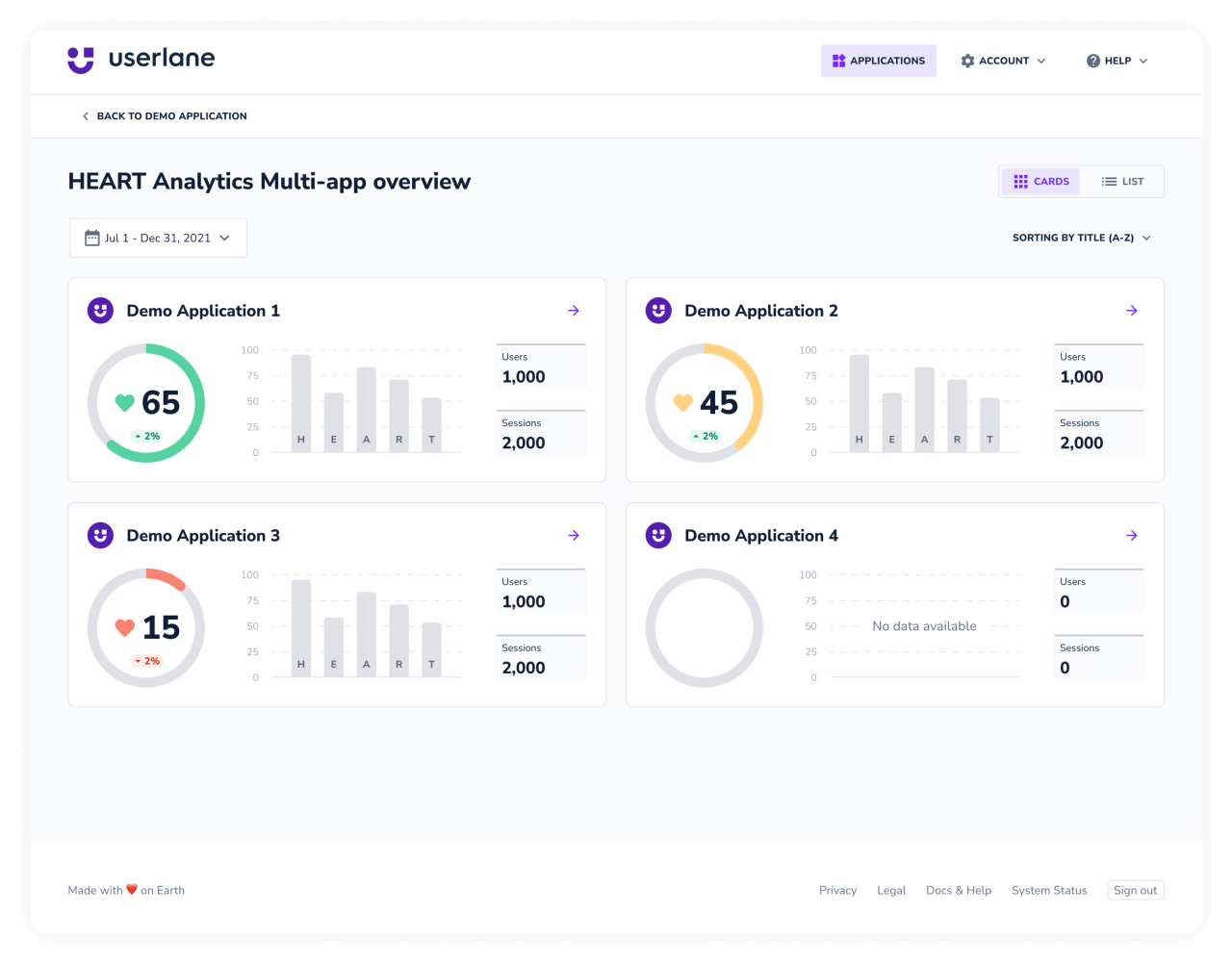Open the Account menu
This screenshot has height=963, width=1232.
(1003, 61)
